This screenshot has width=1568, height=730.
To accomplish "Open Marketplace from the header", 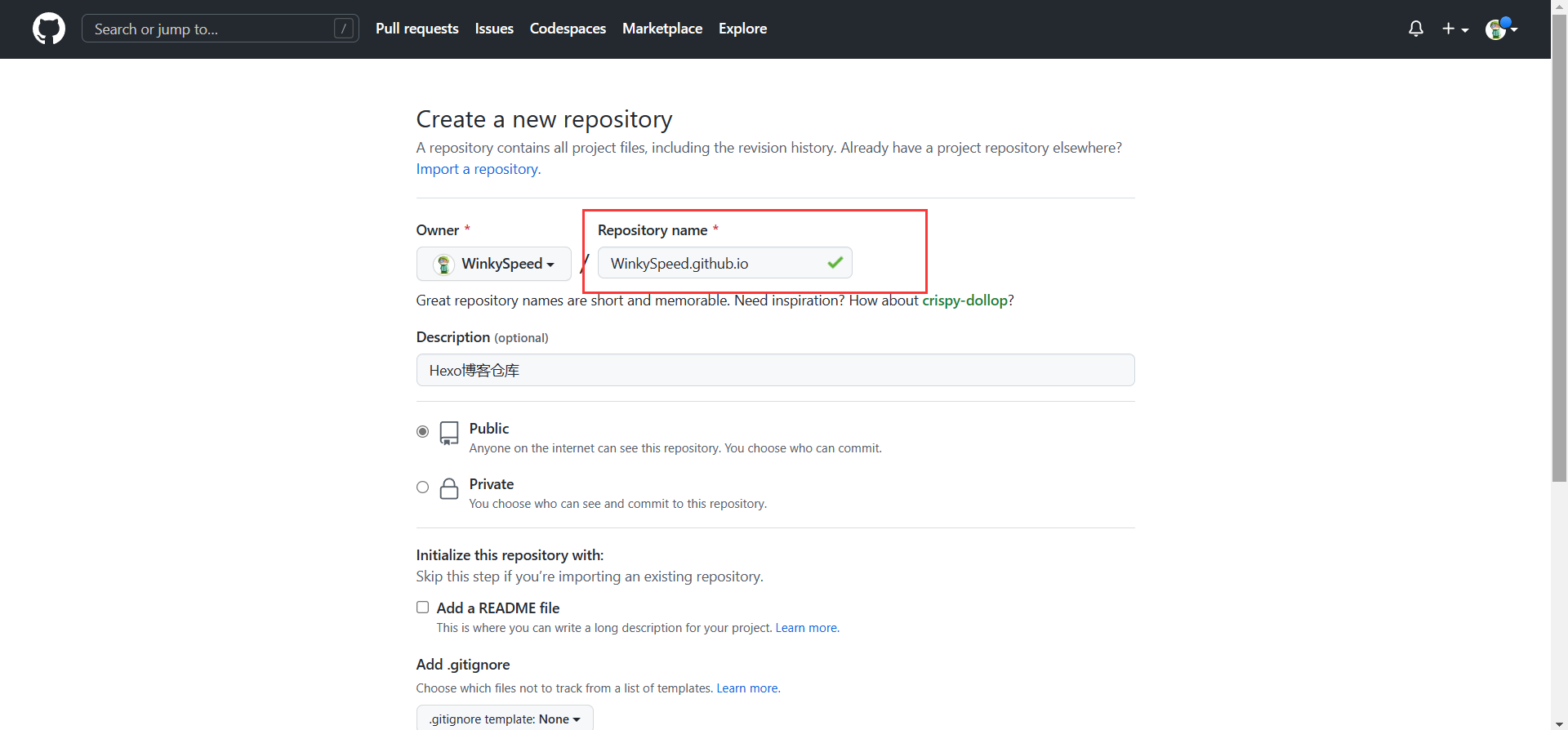I will 662,29.
